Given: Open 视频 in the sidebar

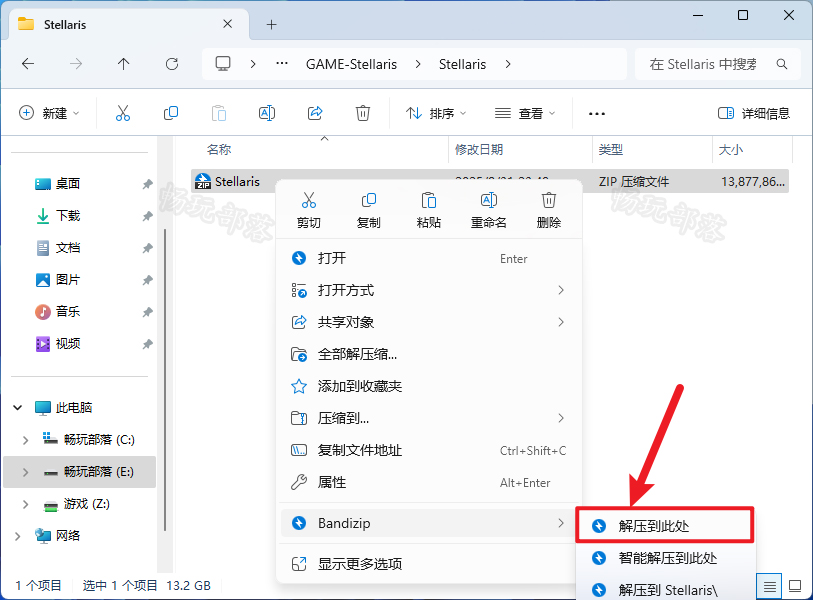Looking at the screenshot, I should tap(67, 344).
